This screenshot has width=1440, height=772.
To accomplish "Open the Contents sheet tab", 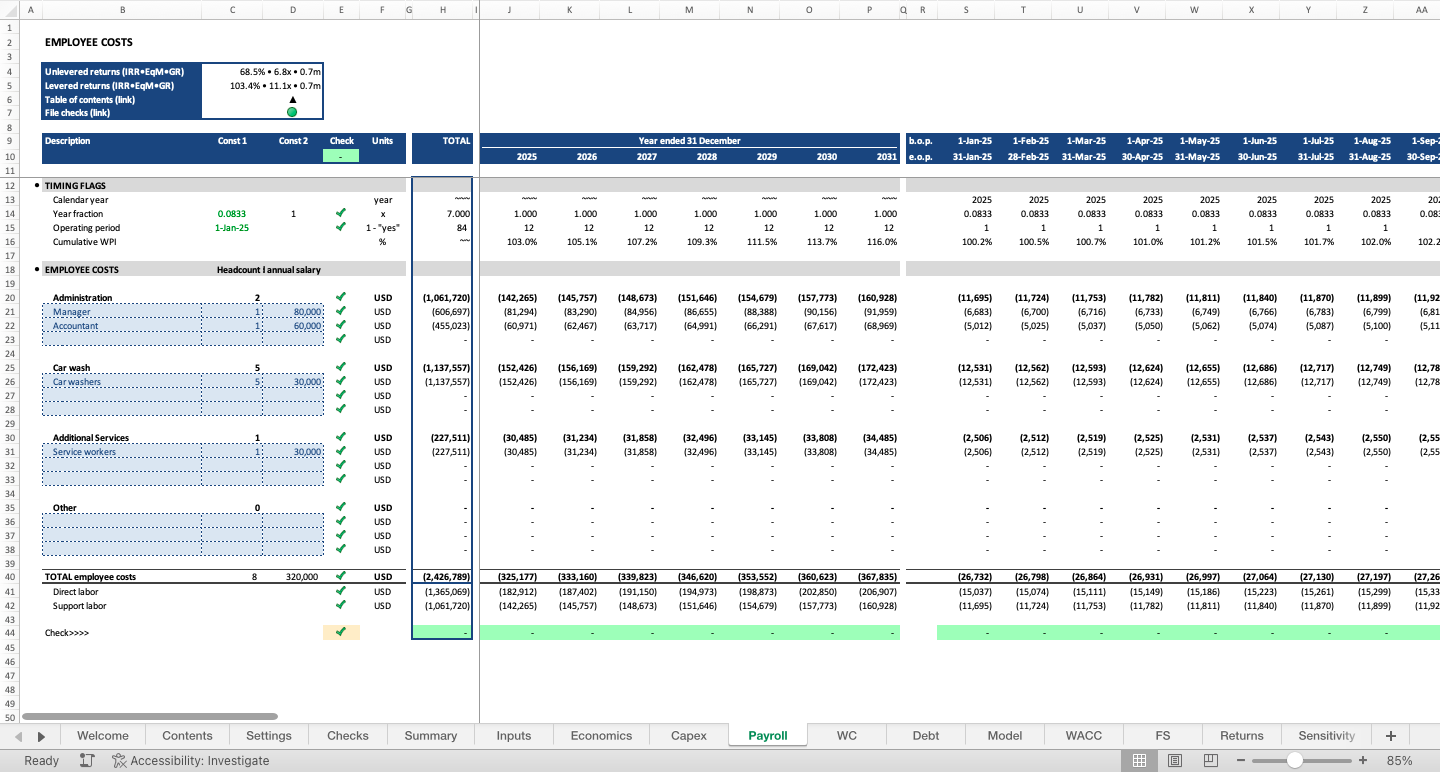I will 187,736.
